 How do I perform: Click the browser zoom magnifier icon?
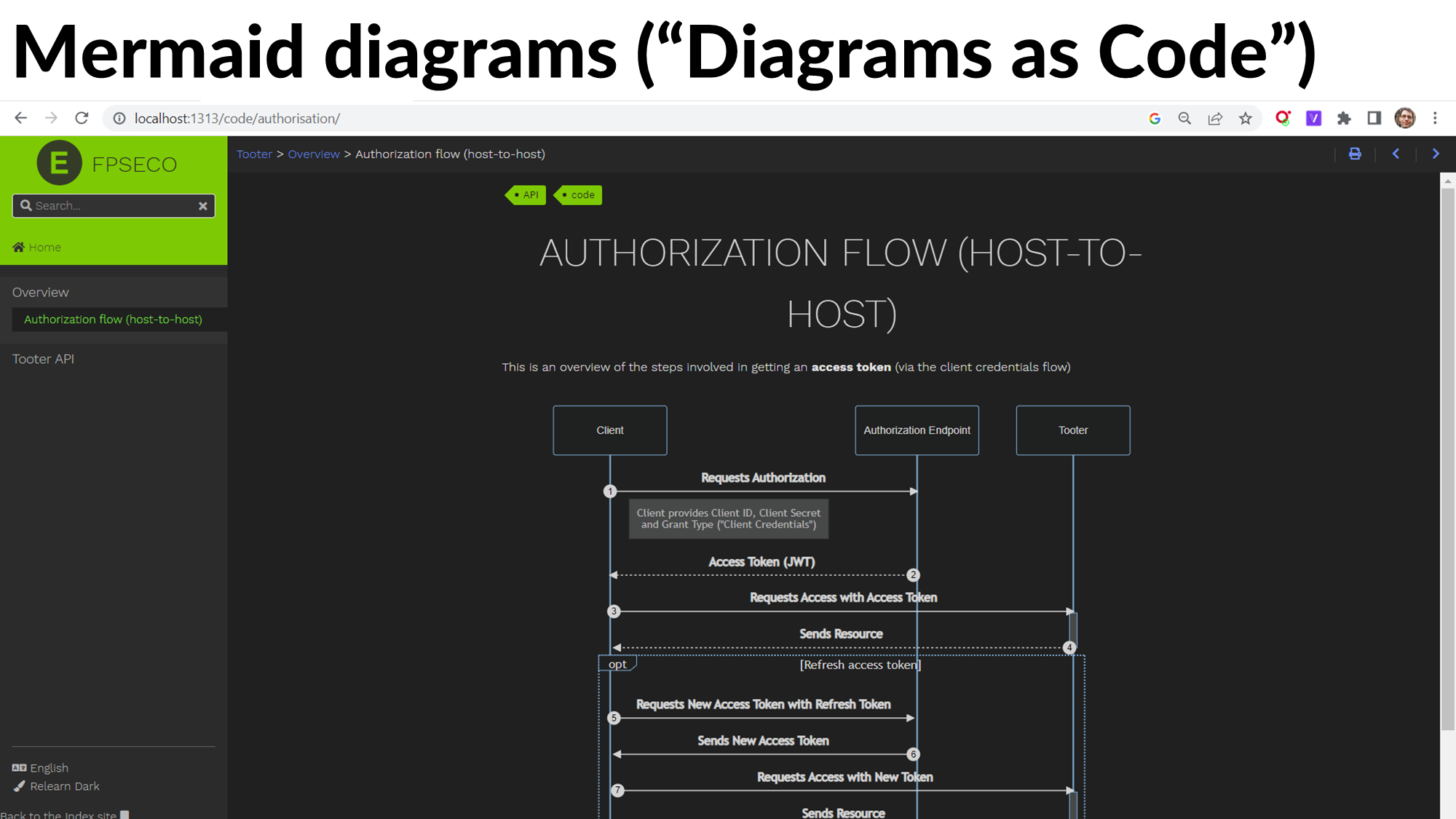1184,118
